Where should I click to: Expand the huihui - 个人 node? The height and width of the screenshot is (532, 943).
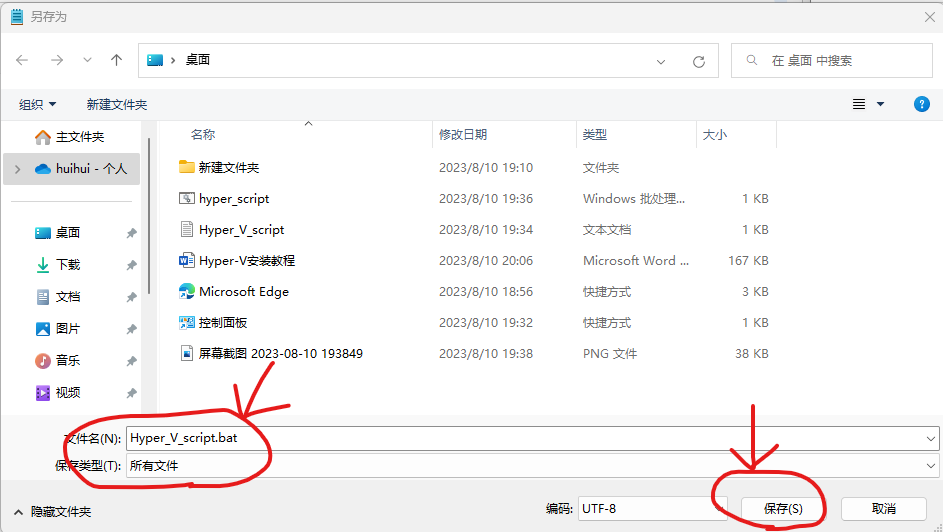17,170
